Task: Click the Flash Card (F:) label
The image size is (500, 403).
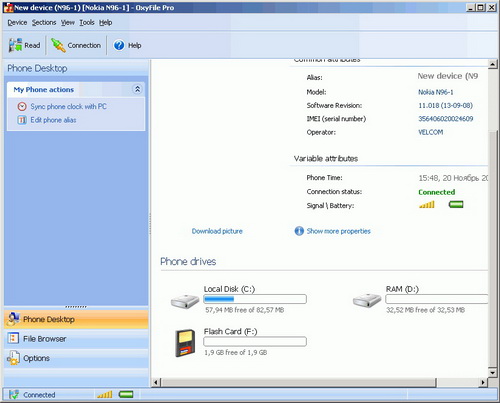Action: point(230,331)
